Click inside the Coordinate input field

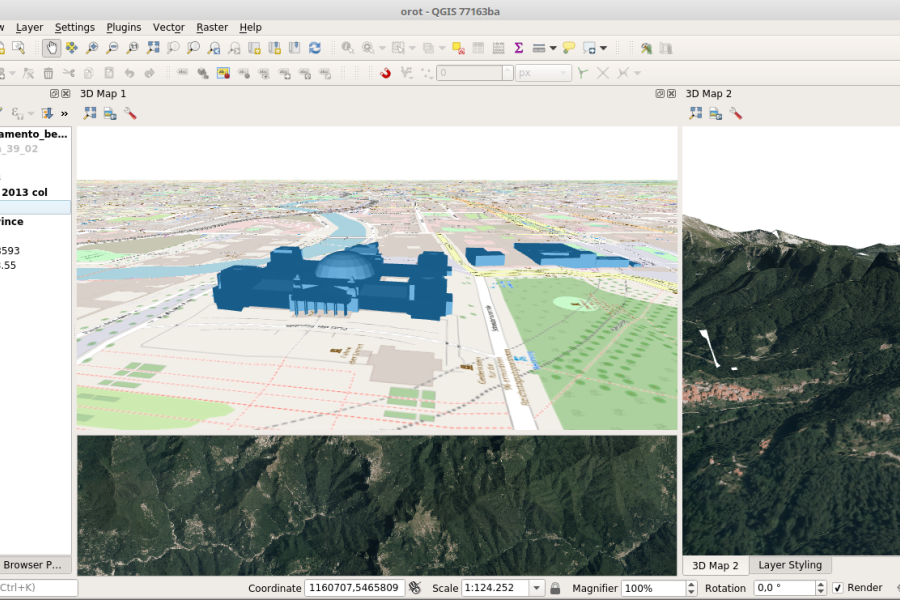[x=355, y=588]
